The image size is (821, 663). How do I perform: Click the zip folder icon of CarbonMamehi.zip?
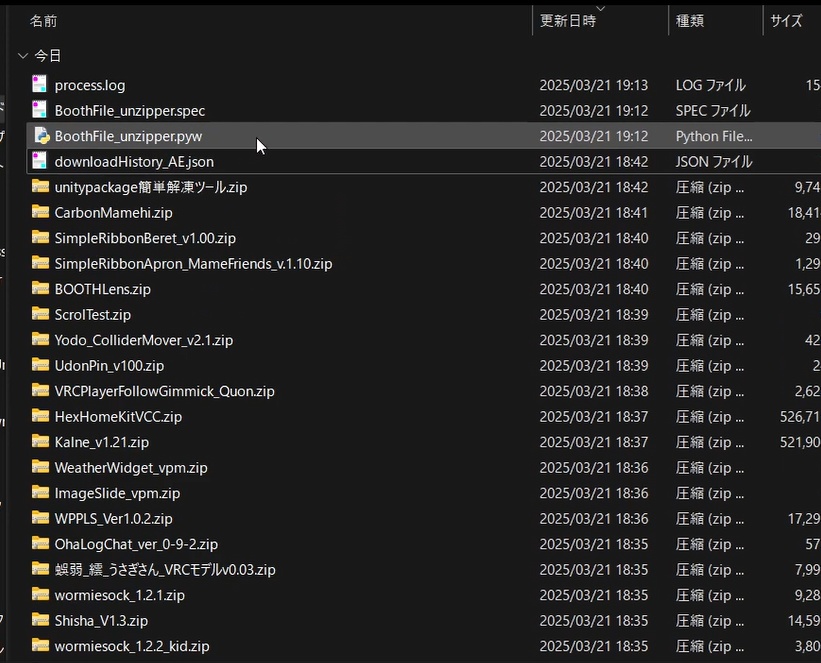40,212
